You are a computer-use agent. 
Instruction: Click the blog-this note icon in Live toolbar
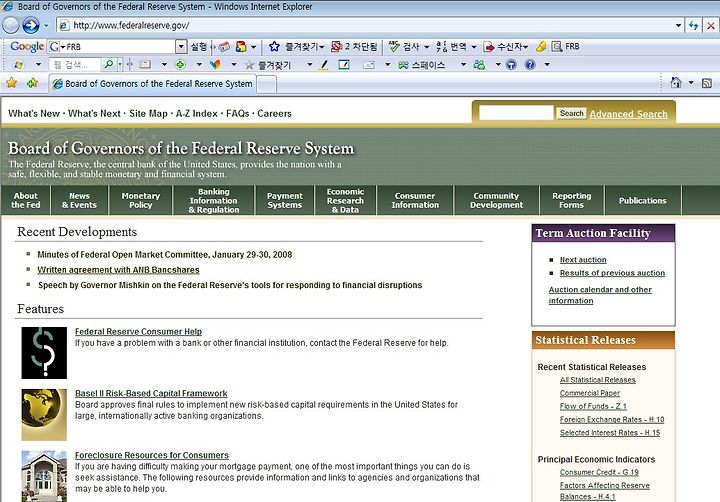point(343,65)
